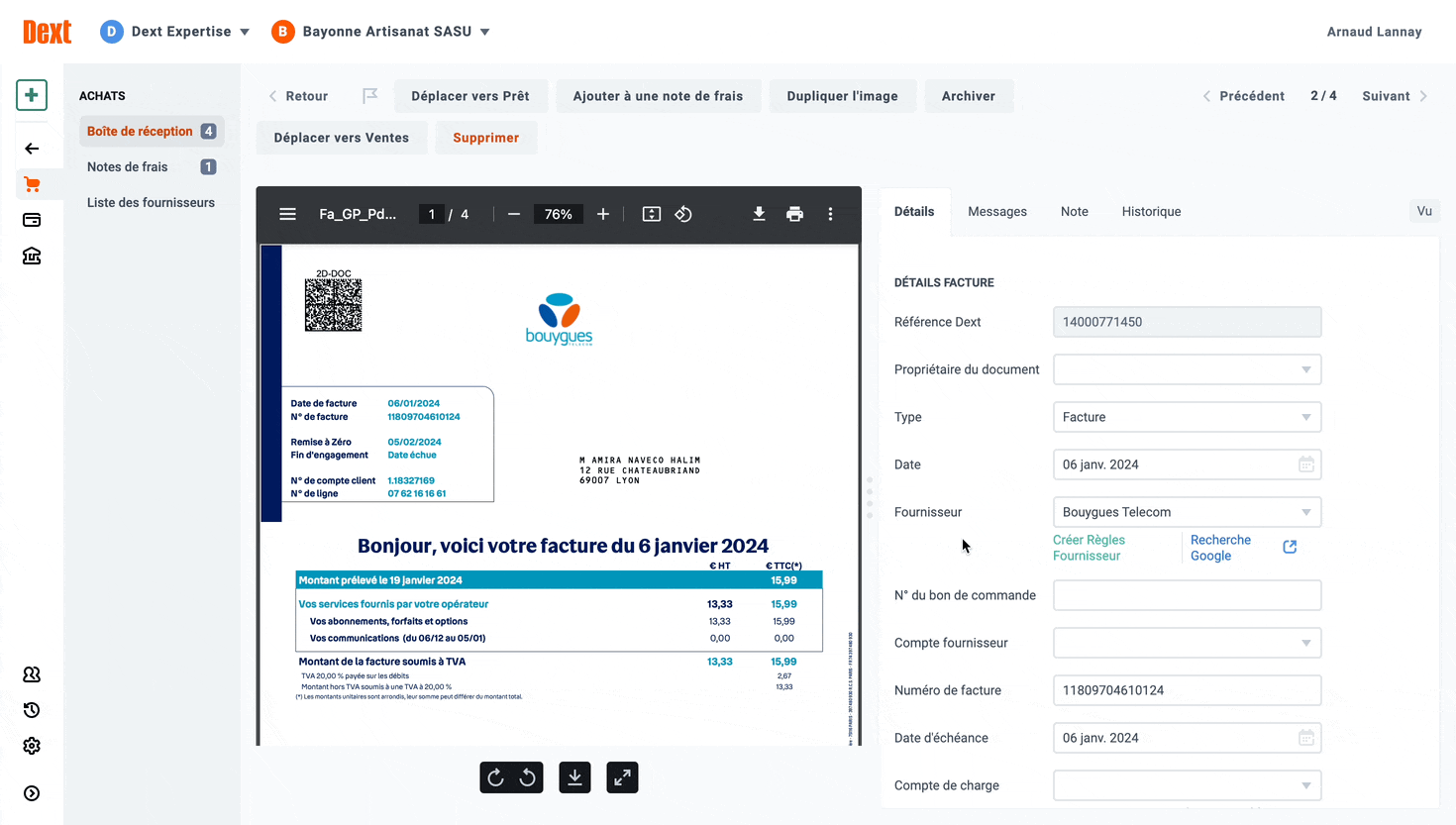Click Déplacer vers Ventes
Screen dimensions: 1456x825
tap(342, 138)
